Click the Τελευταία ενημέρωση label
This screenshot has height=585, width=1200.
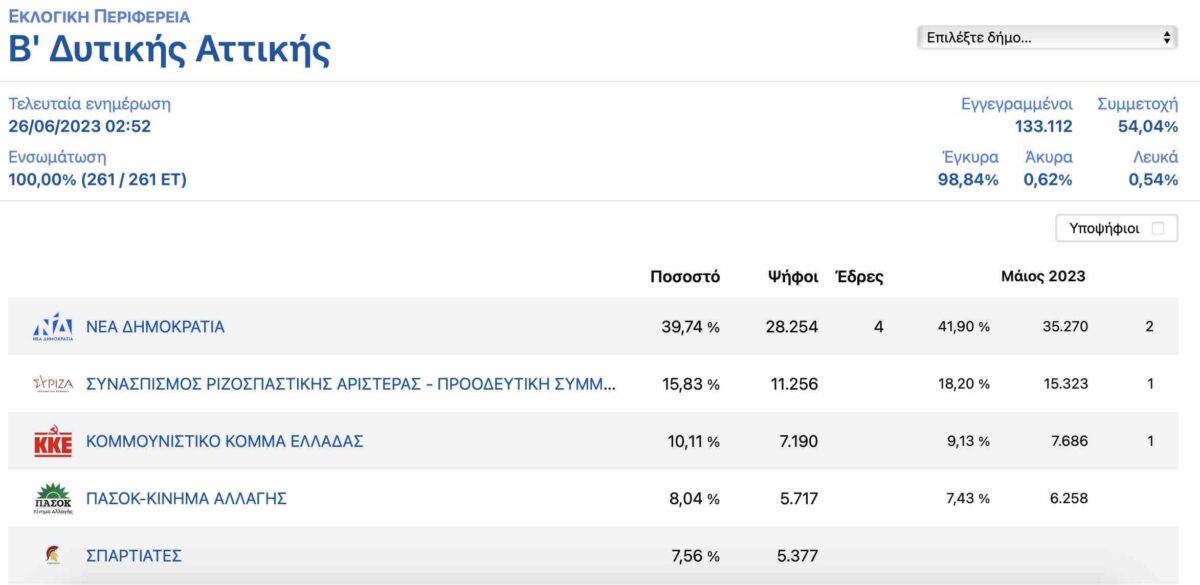[x=90, y=104]
